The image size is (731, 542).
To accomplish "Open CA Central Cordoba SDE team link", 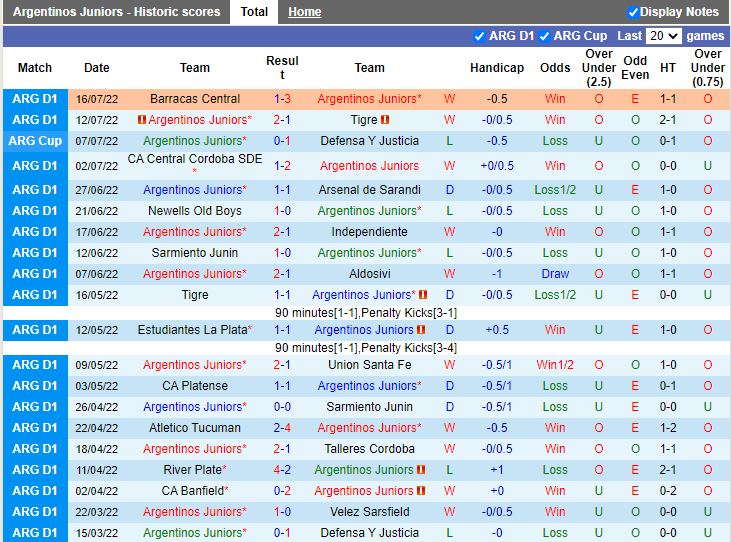I will tap(195, 159).
